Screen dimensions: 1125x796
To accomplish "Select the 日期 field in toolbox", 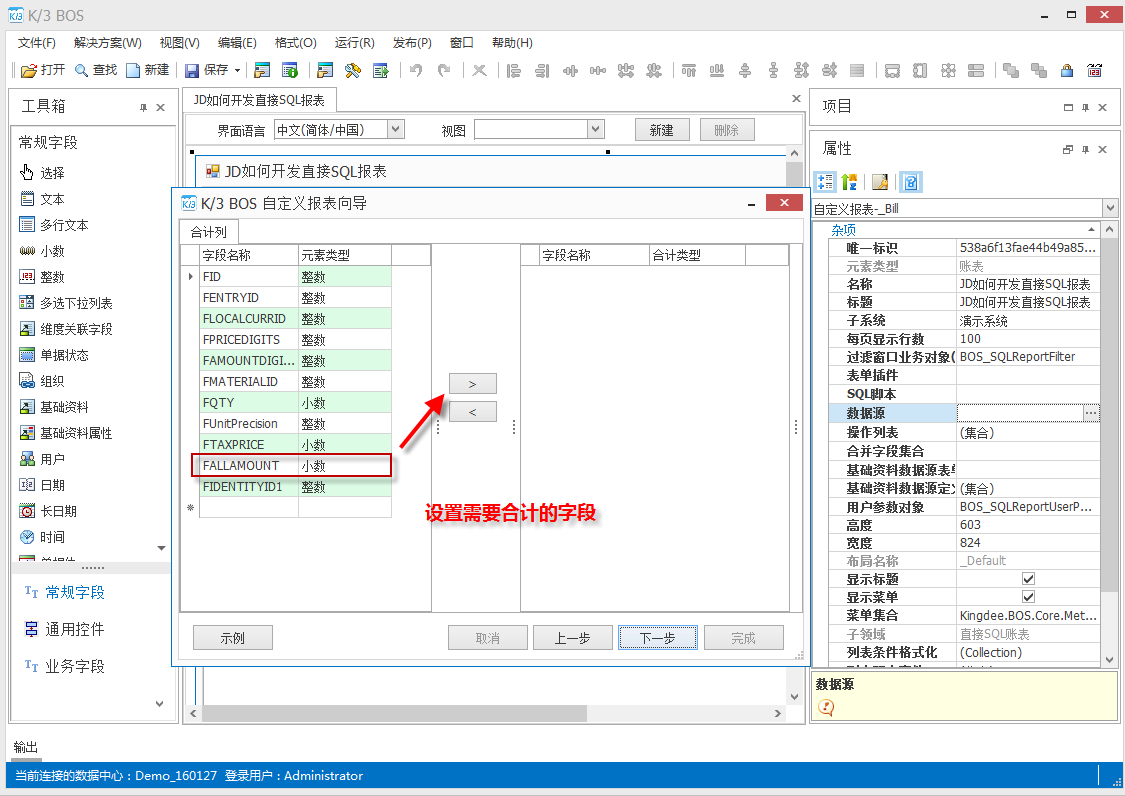I will coord(42,485).
